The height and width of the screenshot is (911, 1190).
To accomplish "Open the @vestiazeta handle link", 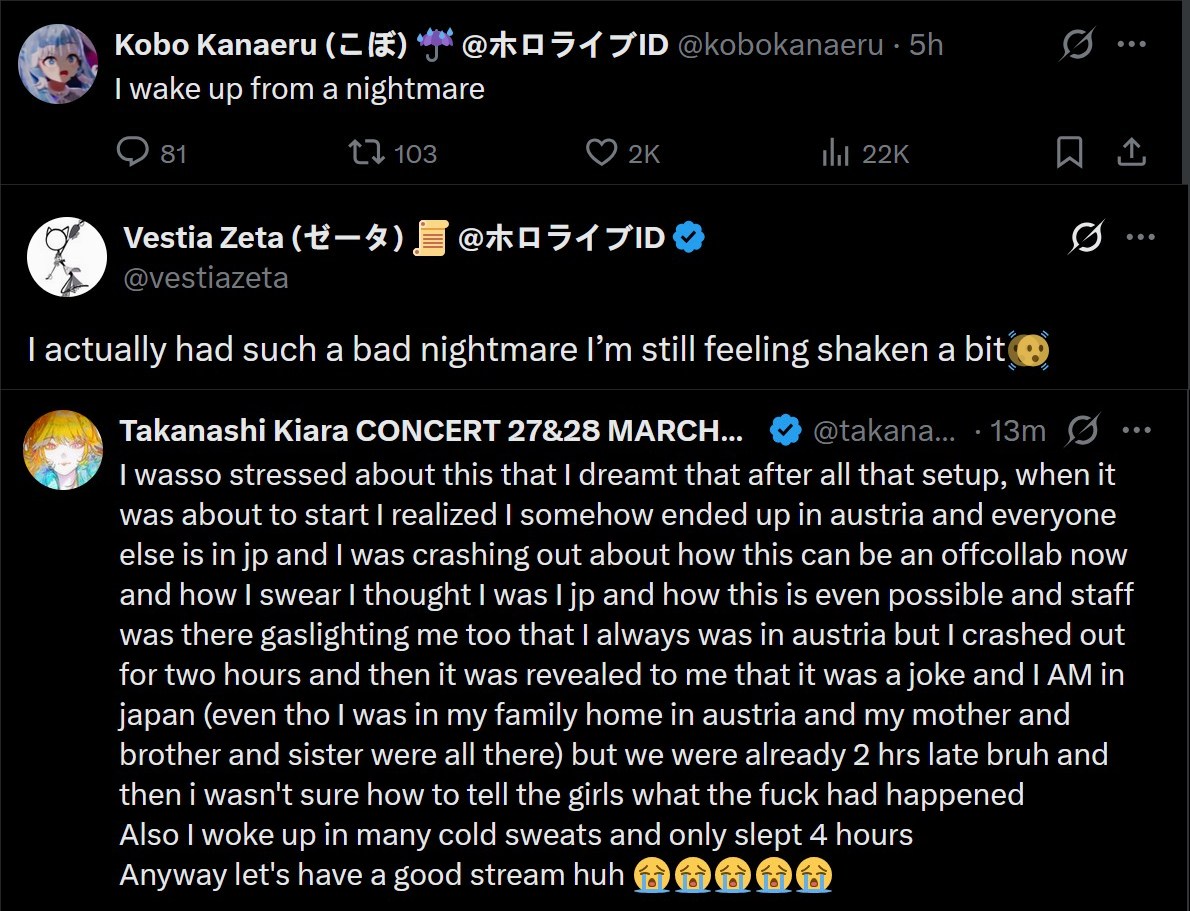I will tap(205, 278).
